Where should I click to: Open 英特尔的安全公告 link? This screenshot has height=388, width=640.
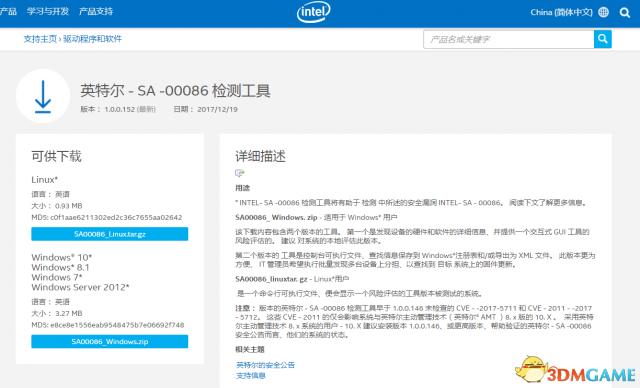tap(265, 365)
